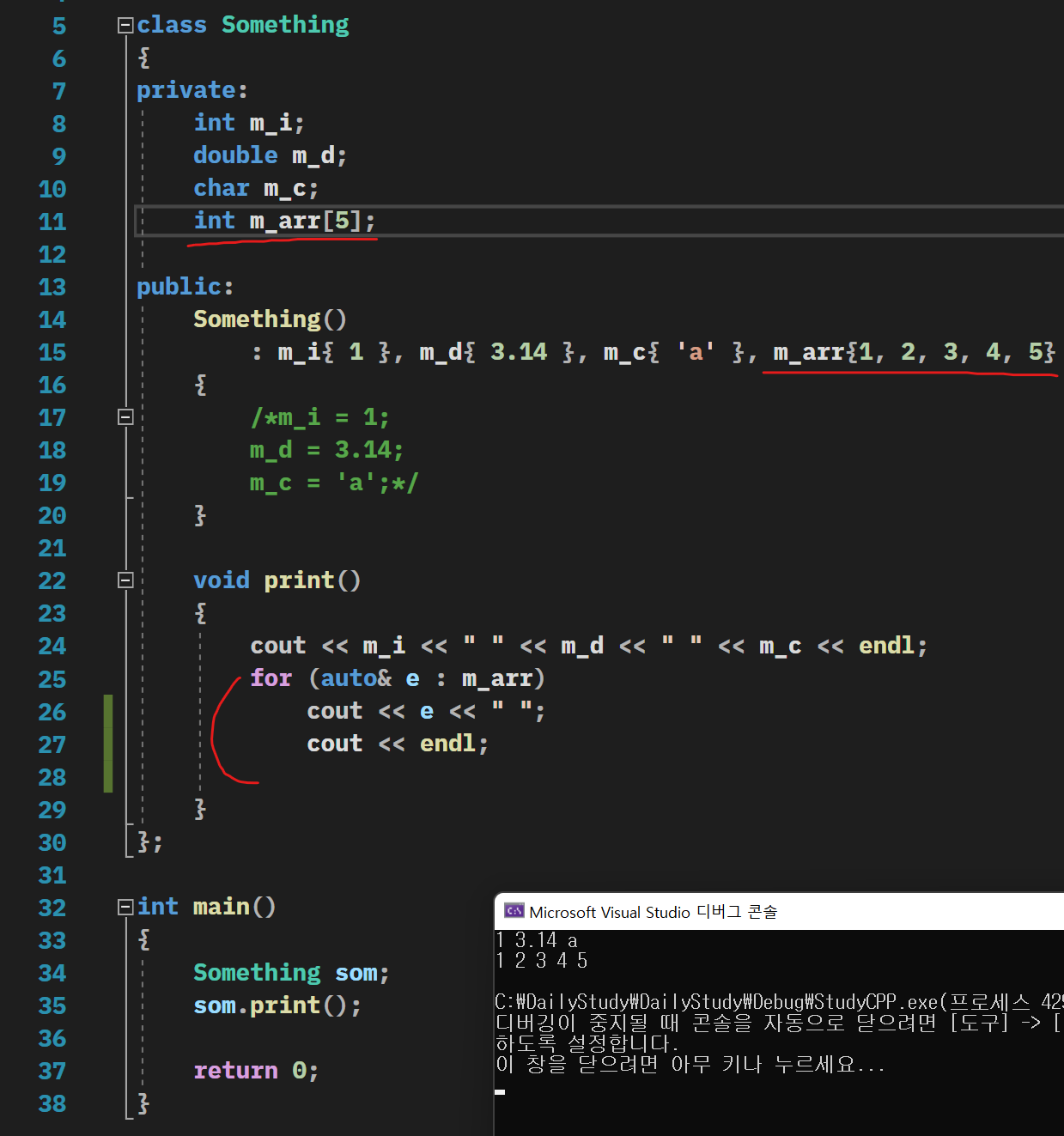
Task: Click the 'return 0;' statement
Action: tap(256, 1071)
